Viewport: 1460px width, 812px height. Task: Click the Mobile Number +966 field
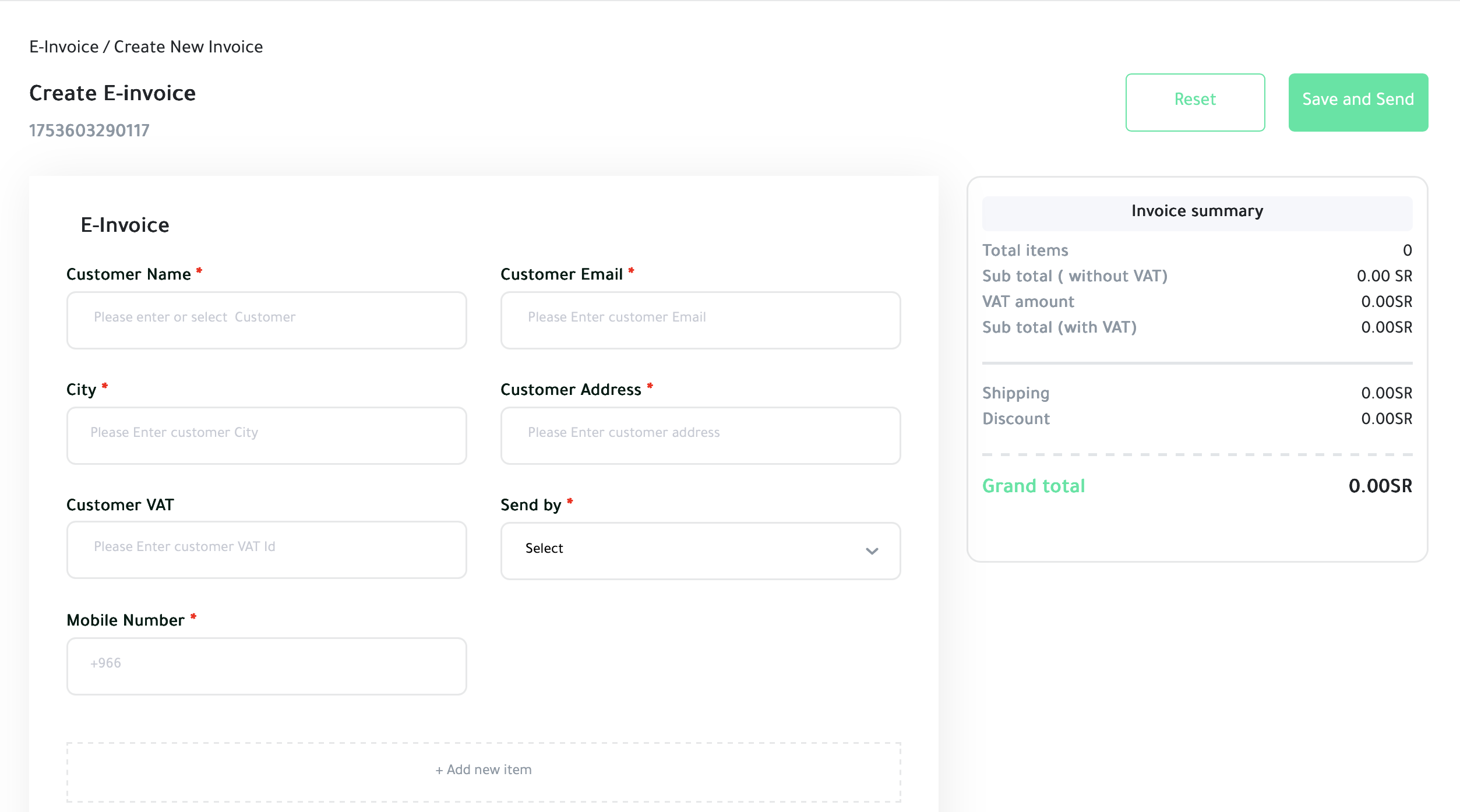click(266, 666)
